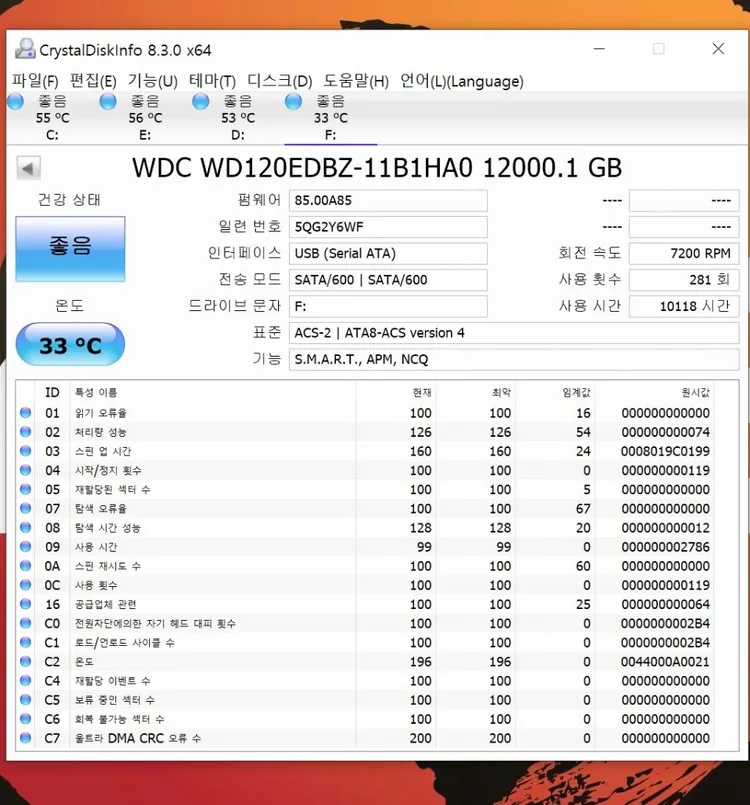750x805 pixels.
Task: Click the blue 좋음 health status button
Action: click(x=70, y=249)
